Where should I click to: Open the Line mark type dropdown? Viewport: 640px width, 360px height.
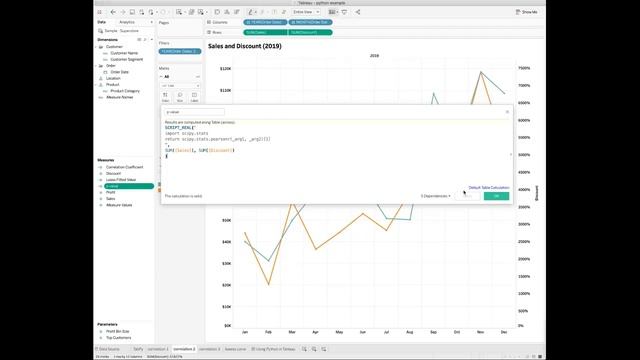tap(180, 86)
